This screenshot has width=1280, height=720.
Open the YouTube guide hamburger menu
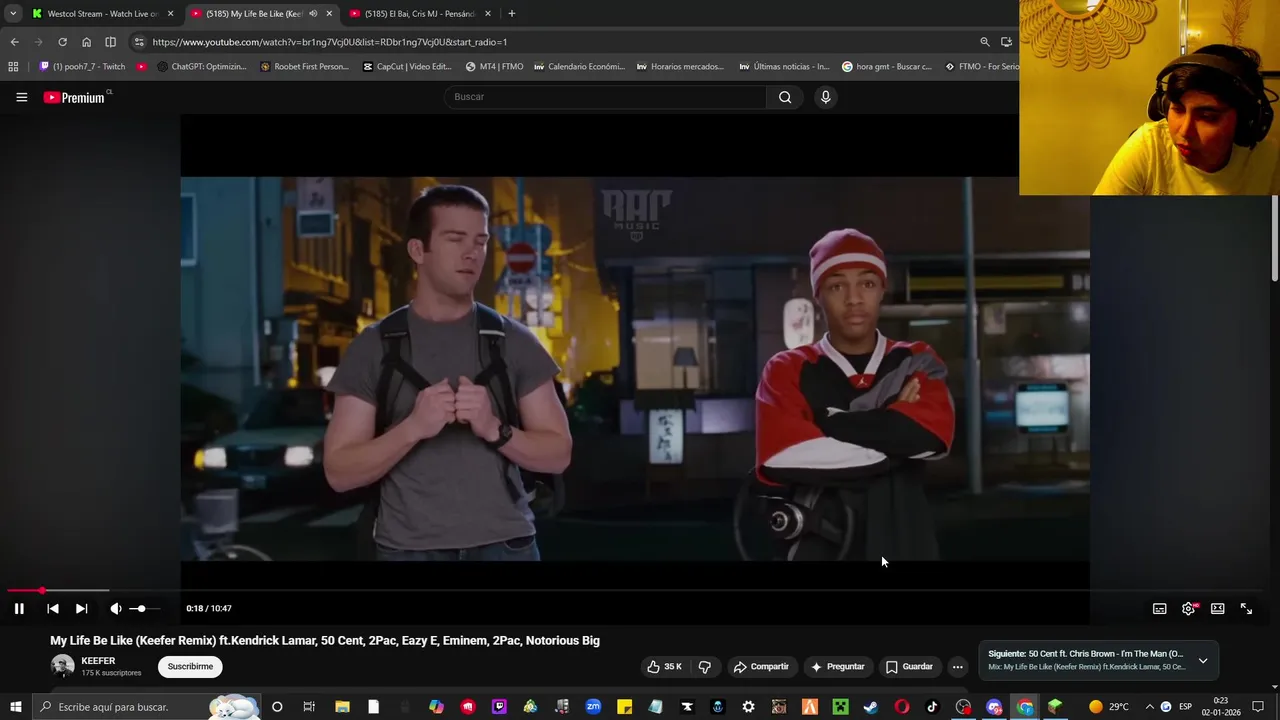[x=21, y=97]
